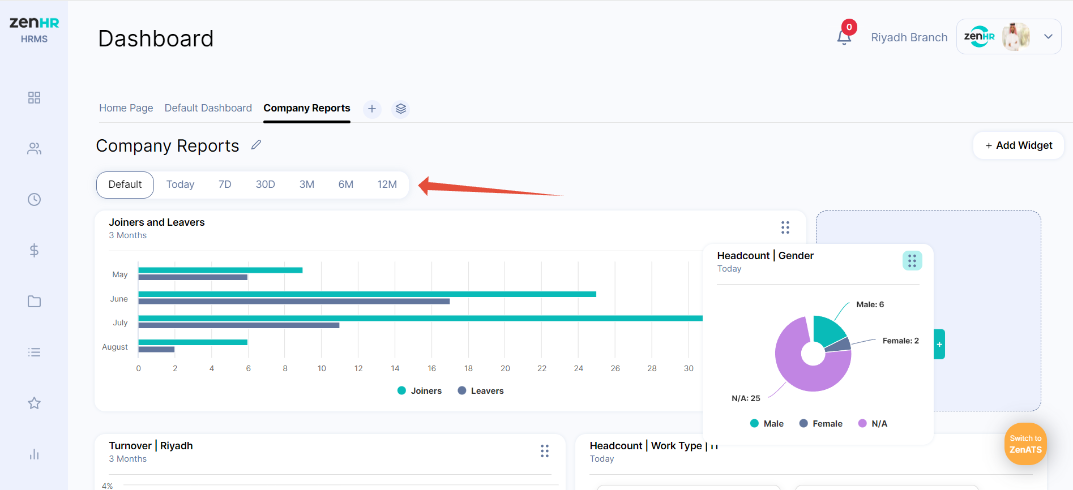Select the 30D time range

[x=265, y=185]
